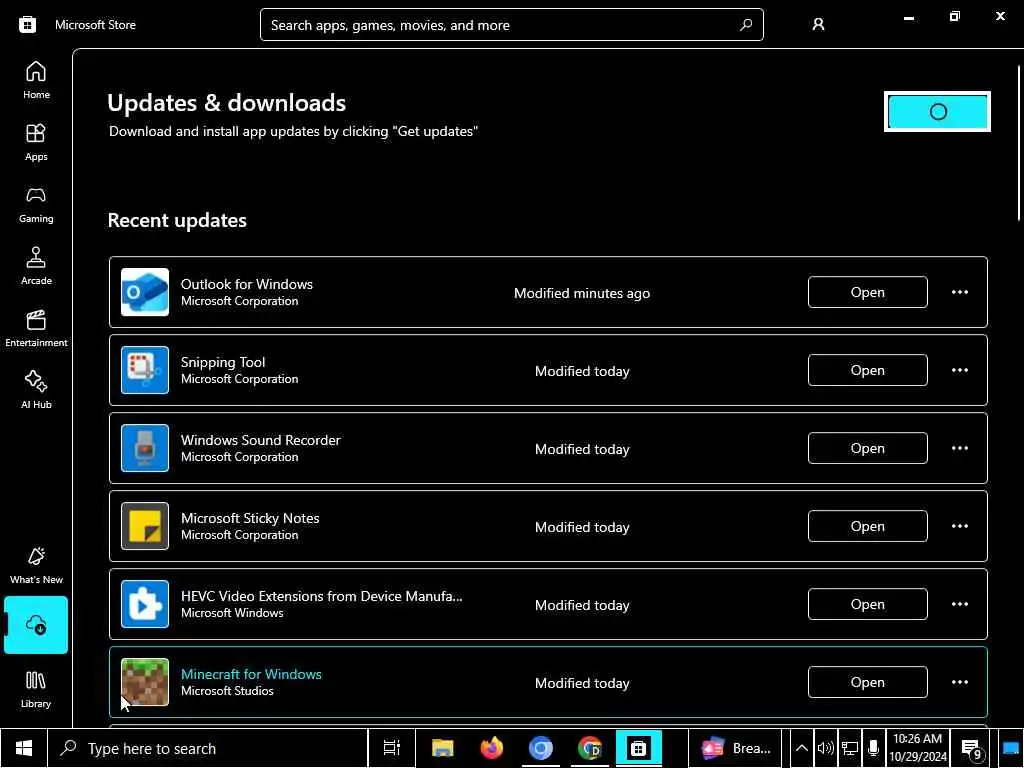Click the microphone icon in system tray
The height and width of the screenshot is (768, 1024).
(873, 748)
